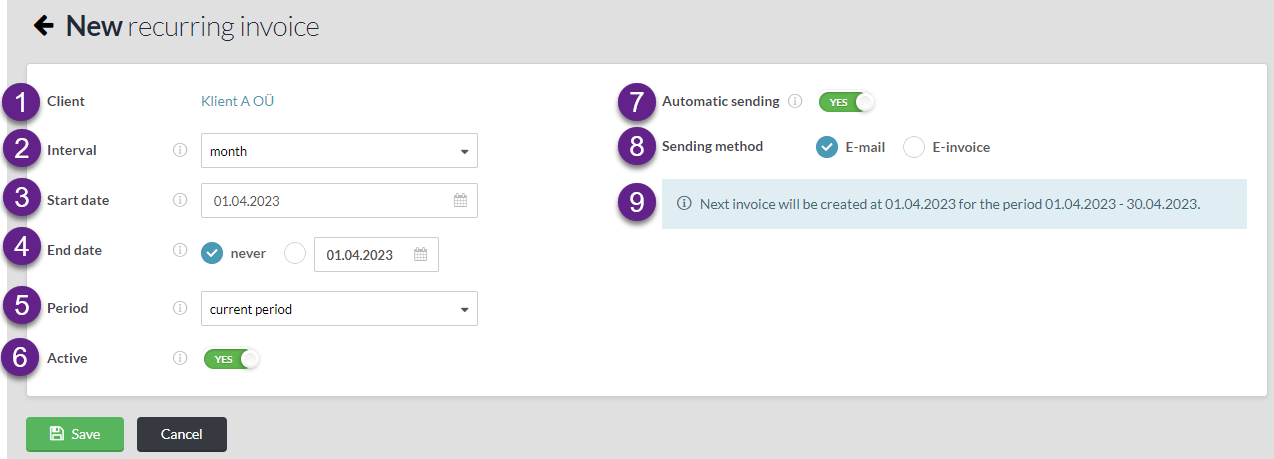The width and height of the screenshot is (1274, 459).
Task: Disable the Automatic sending switch
Action: (847, 101)
